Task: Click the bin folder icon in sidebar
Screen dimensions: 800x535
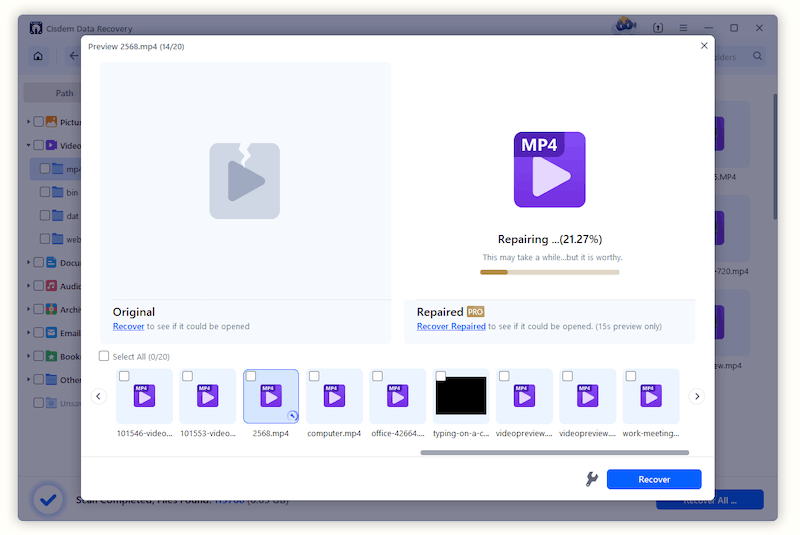Action: coord(58,192)
